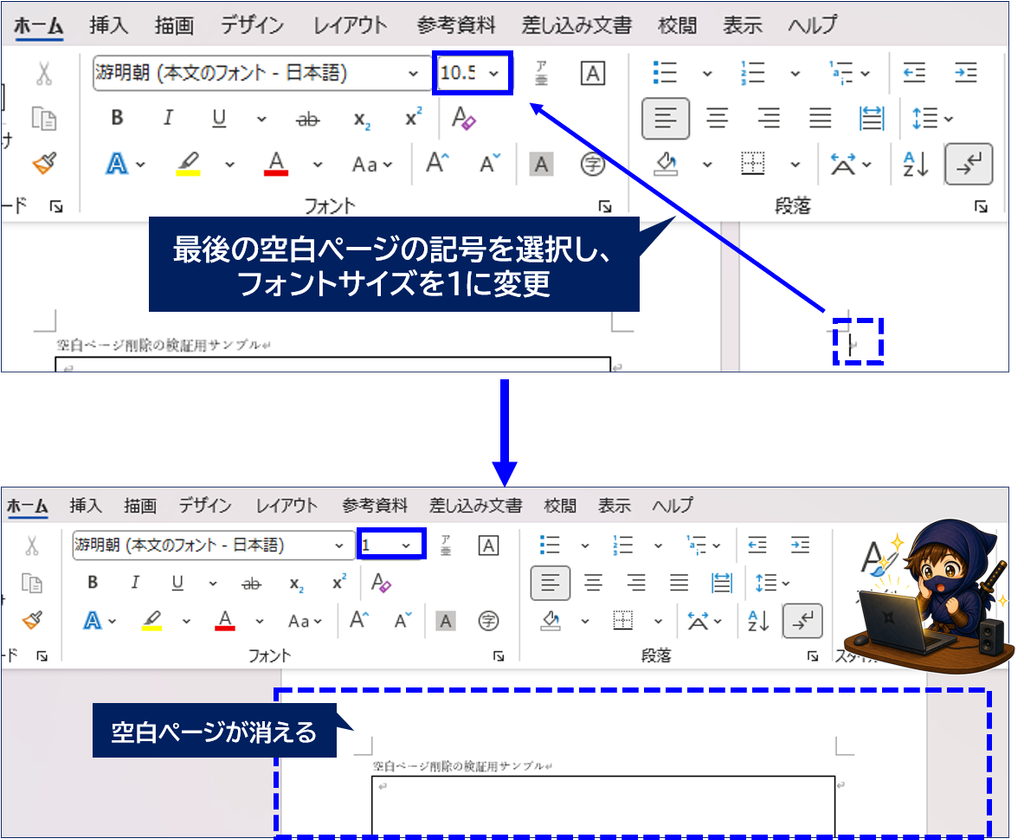Click Clear Formatting icon in top ribbon
1024x840 pixels.
point(464,118)
